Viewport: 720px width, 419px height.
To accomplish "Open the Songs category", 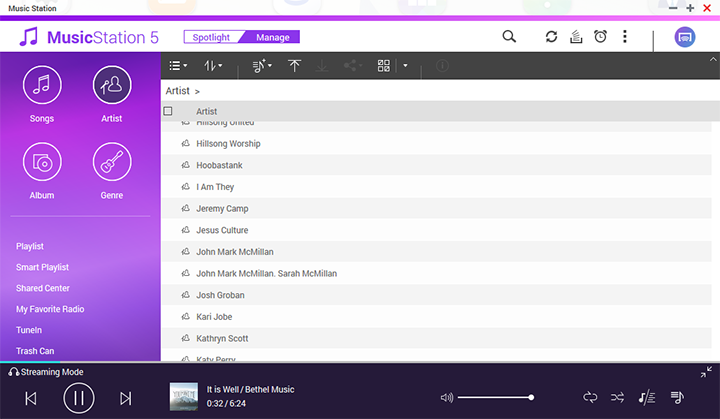I will coord(42,86).
